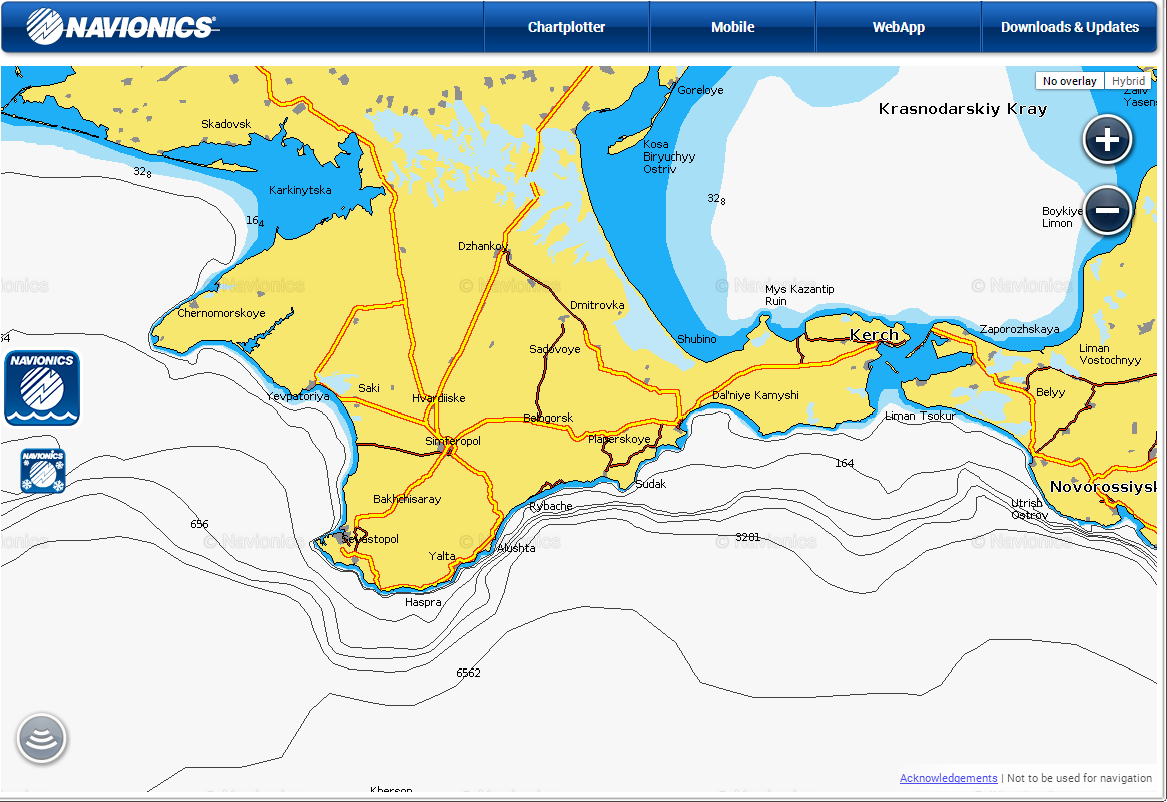Open the Chartplotter menu

click(566, 27)
